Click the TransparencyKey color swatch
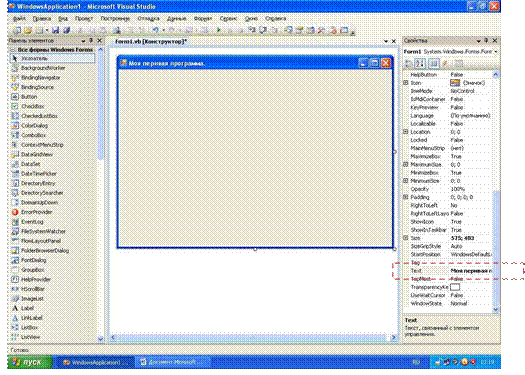Image resolution: width=525 pixels, height=375 pixels. 455,287
